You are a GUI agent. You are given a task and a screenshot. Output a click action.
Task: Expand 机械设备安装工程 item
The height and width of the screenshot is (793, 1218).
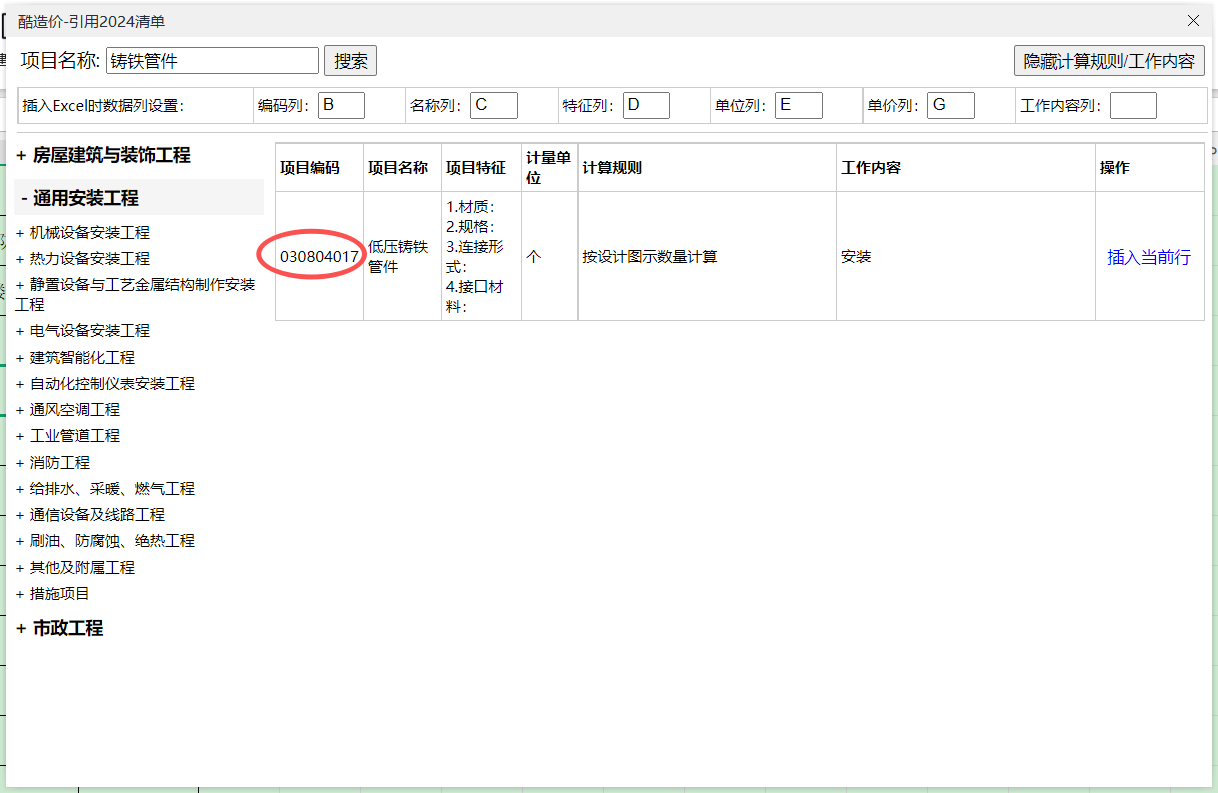(83, 232)
